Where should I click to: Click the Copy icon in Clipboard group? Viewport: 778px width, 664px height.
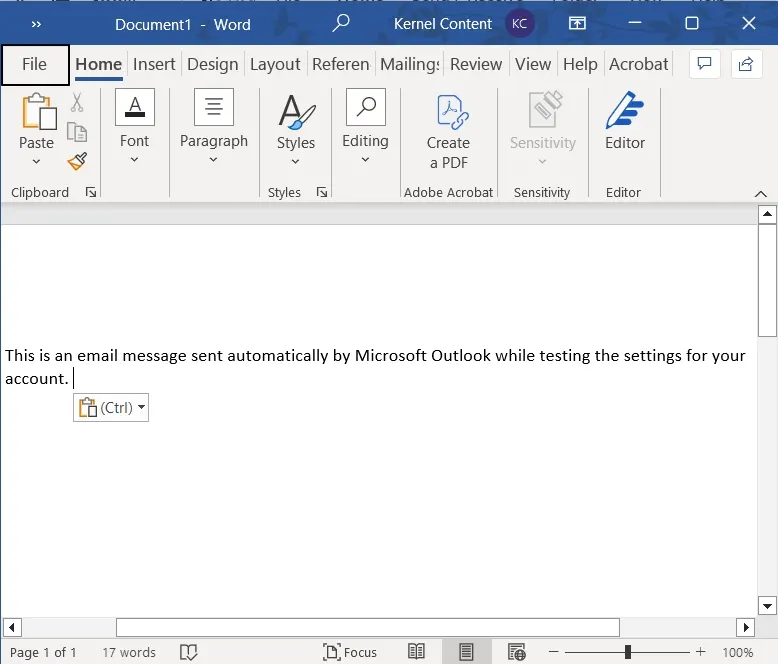[77, 132]
